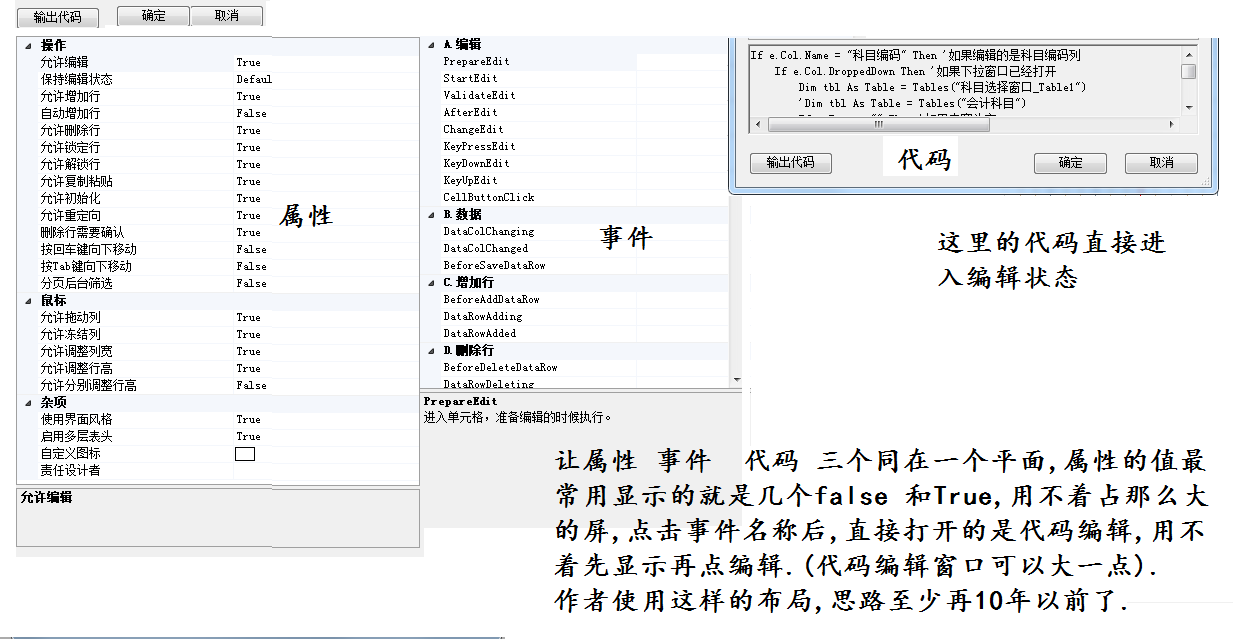Viewport: 1233px width, 639px height.
Task: Click the code editor's scroll-left arrow
Action: pyautogui.click(x=758, y=124)
